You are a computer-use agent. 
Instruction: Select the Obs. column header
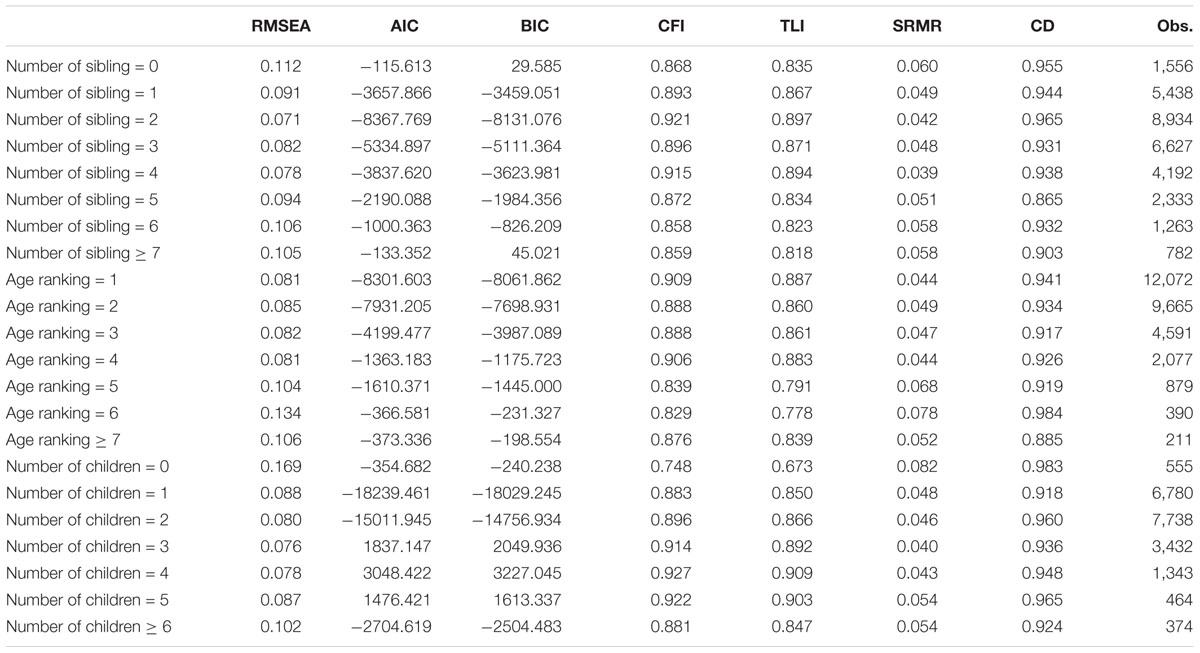click(1174, 27)
